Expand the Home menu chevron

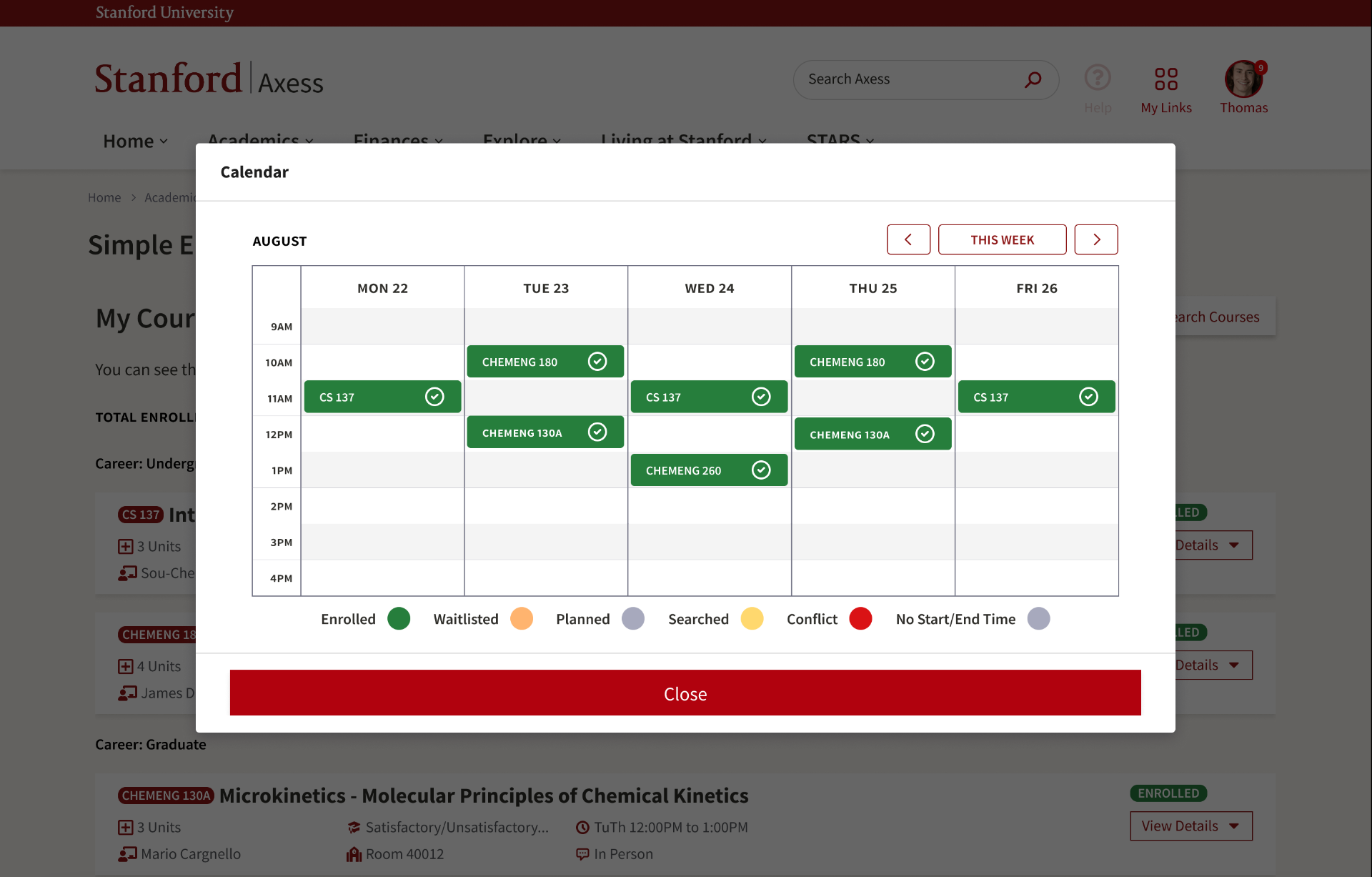point(164,141)
